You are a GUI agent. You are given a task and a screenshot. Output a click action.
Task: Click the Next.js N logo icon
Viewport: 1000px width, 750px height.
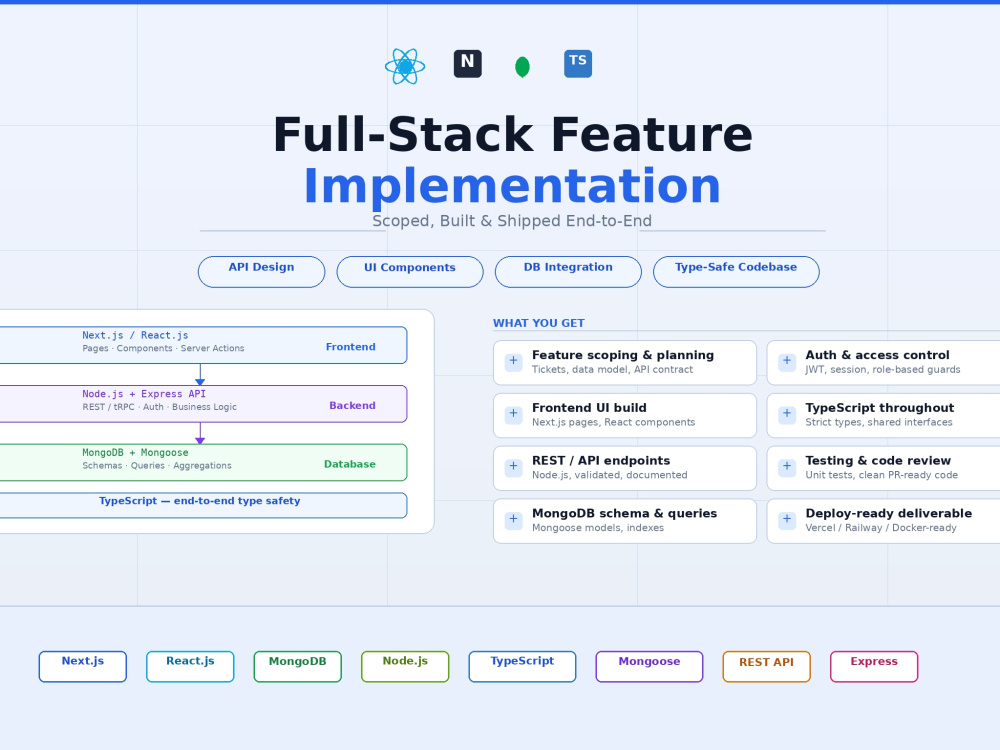tap(467, 64)
